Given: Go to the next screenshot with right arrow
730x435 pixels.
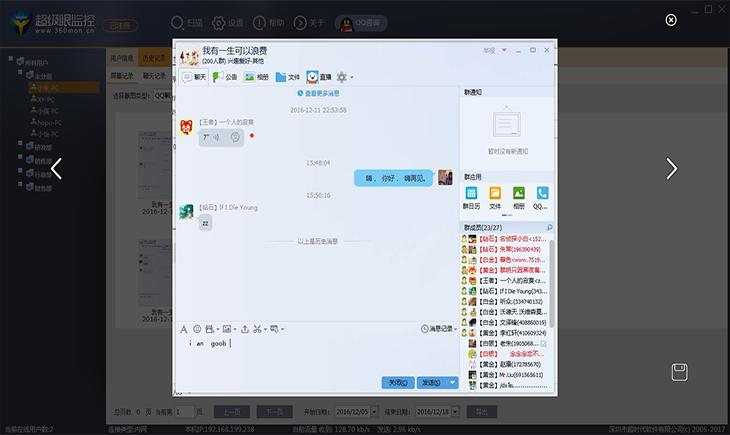Looking at the screenshot, I should (x=672, y=169).
